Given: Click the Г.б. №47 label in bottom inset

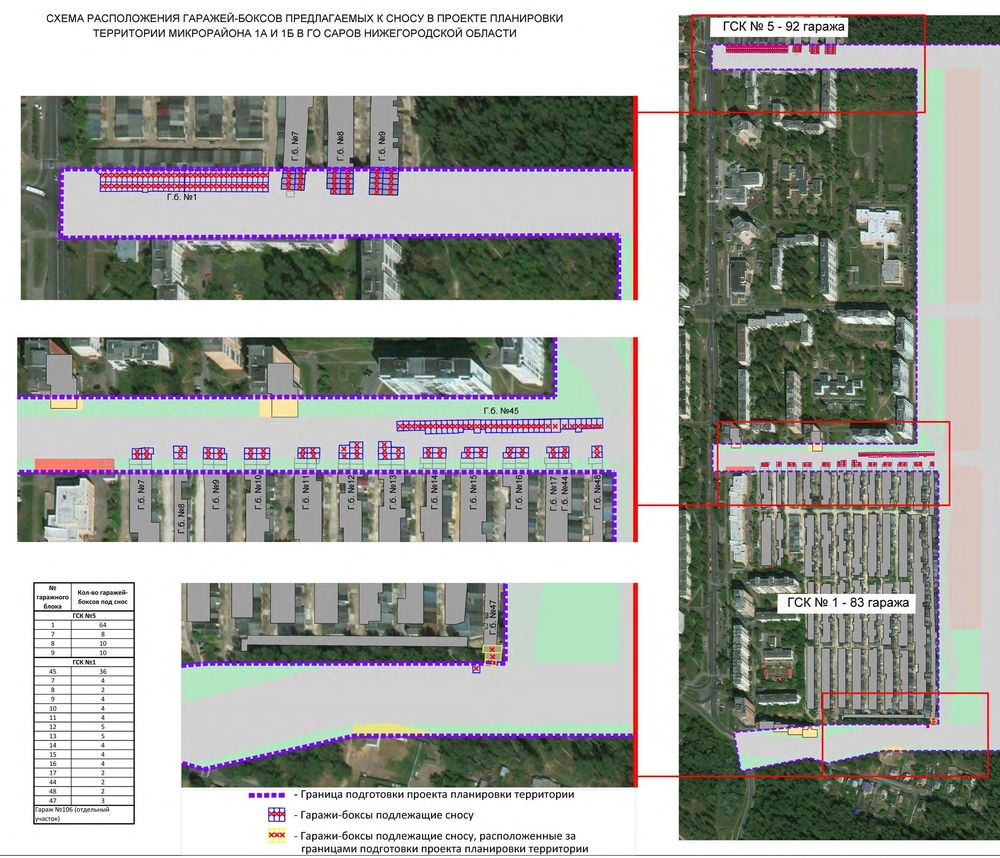Looking at the screenshot, I should point(492,621).
